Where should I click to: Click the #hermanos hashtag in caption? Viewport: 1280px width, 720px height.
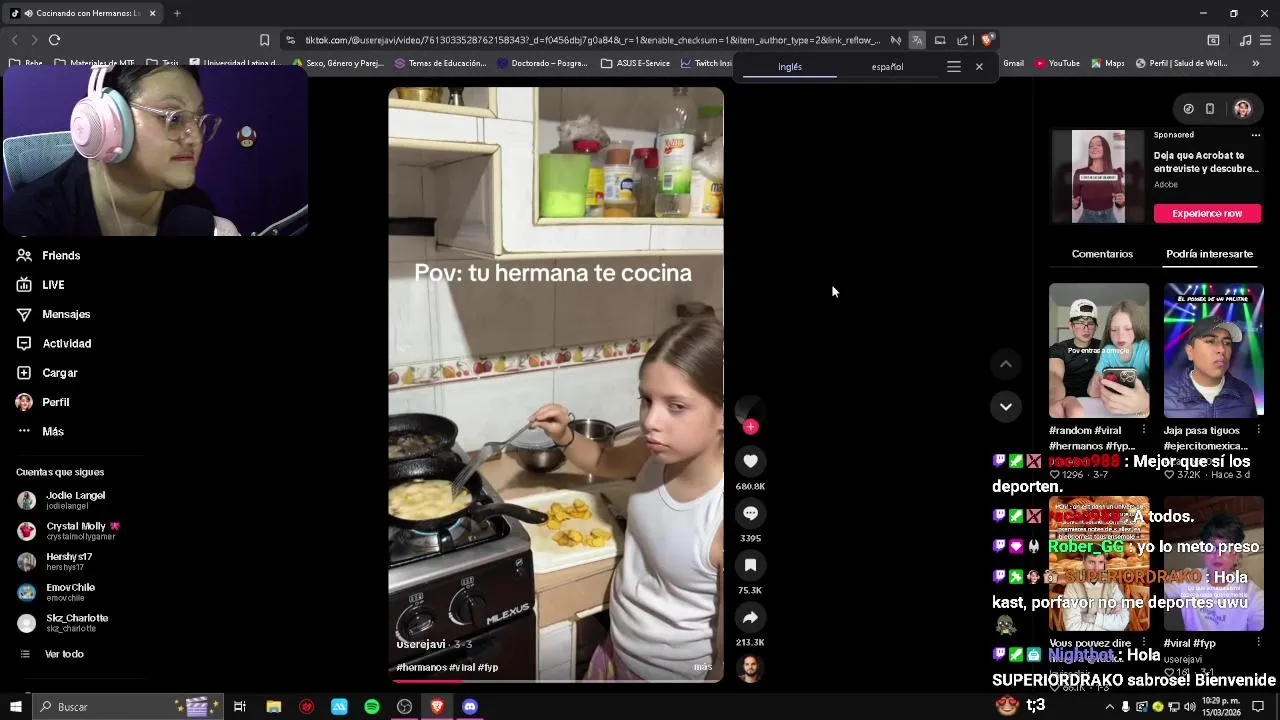(421, 667)
